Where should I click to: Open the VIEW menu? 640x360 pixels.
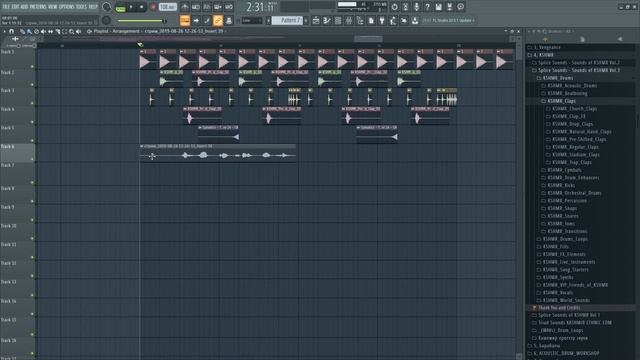pos(53,7)
